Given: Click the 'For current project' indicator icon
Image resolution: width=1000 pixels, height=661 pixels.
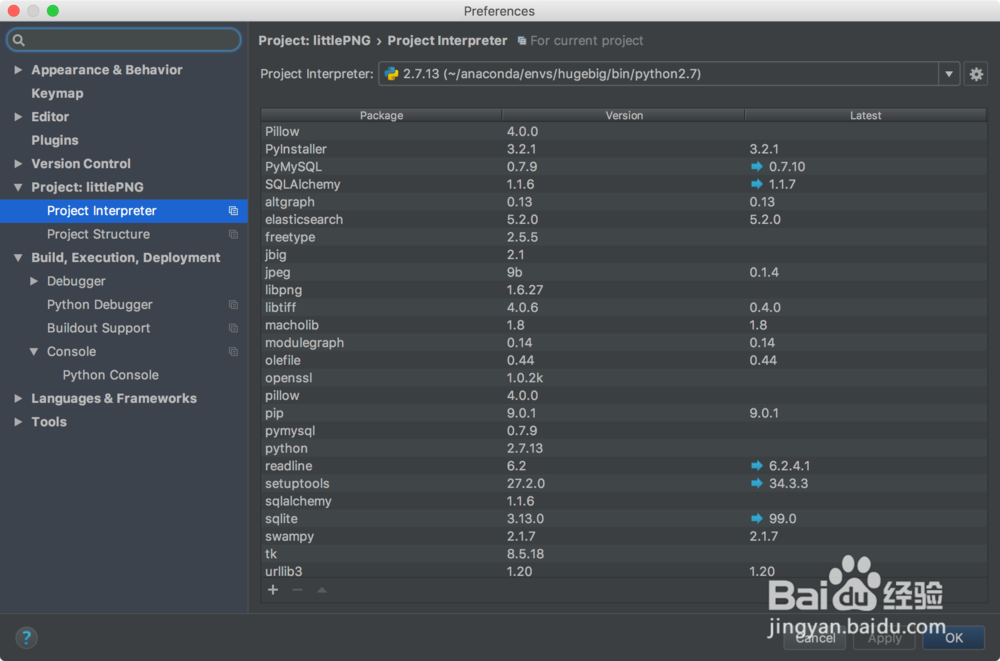Looking at the screenshot, I should point(522,40).
